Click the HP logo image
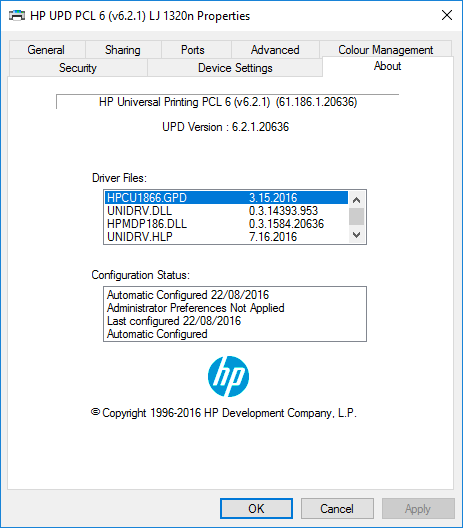Image resolution: width=463 pixels, height=528 pixels. pos(229,376)
